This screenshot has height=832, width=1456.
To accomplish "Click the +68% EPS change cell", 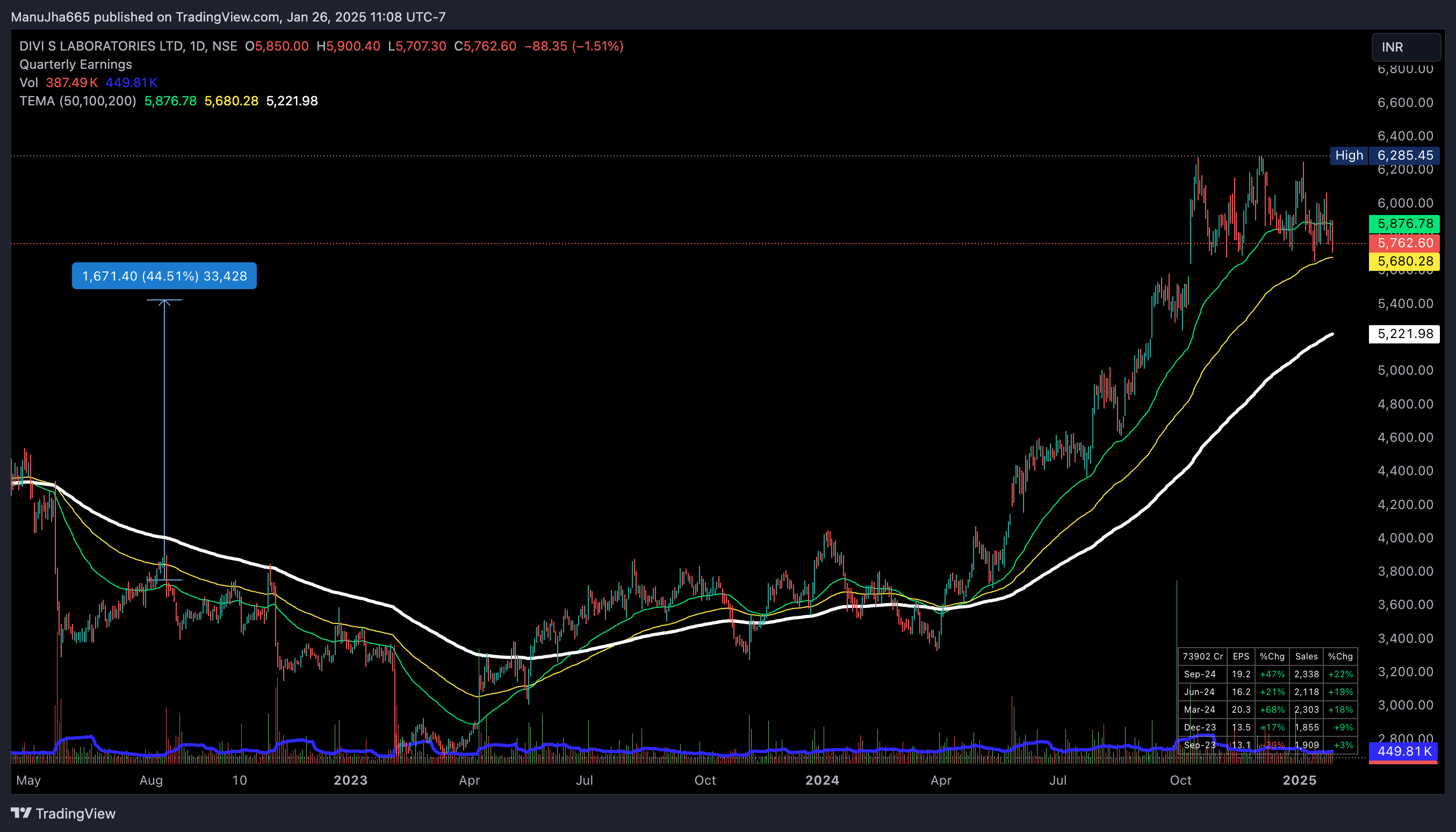I will point(1272,709).
